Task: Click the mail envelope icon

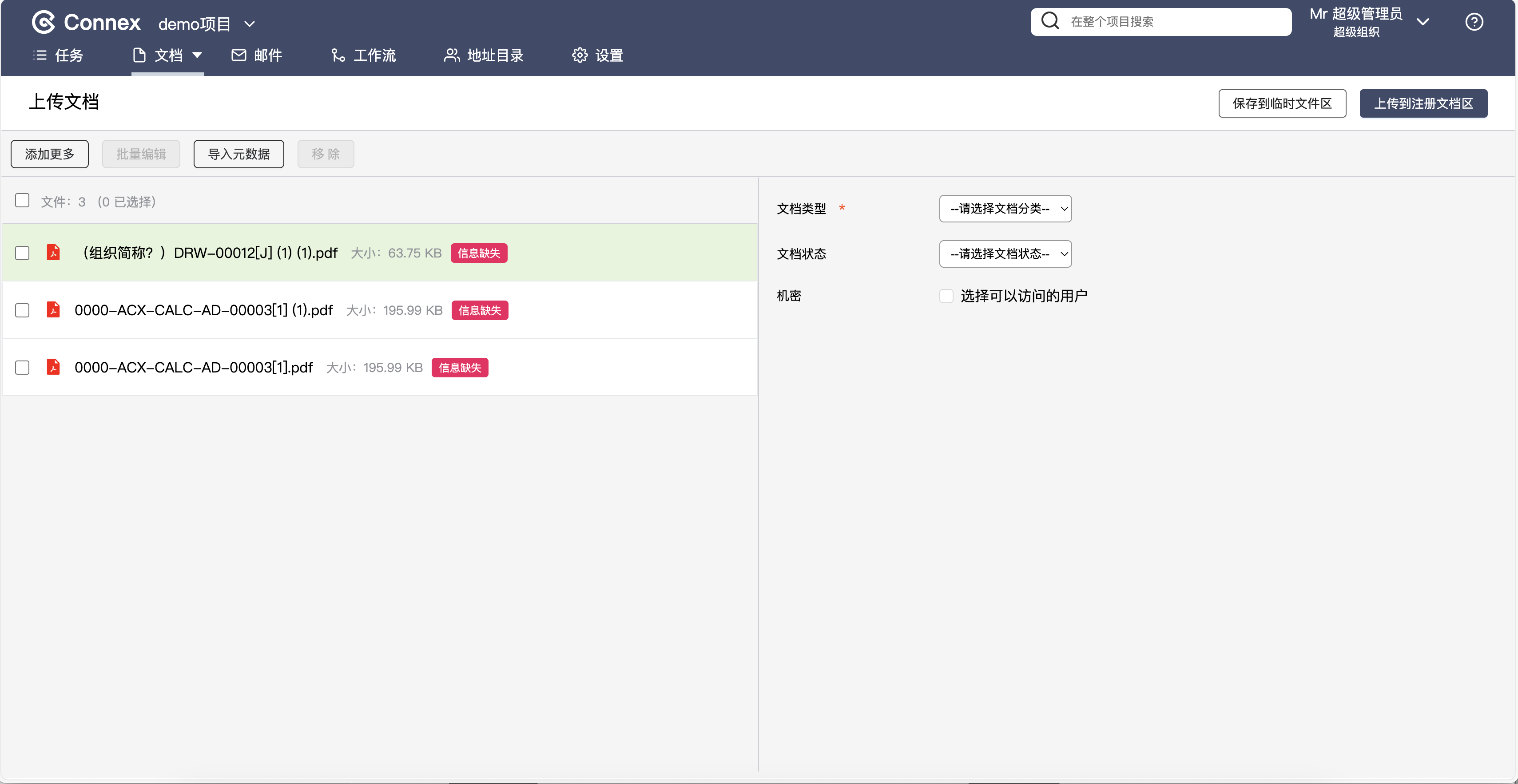Action: [x=238, y=55]
